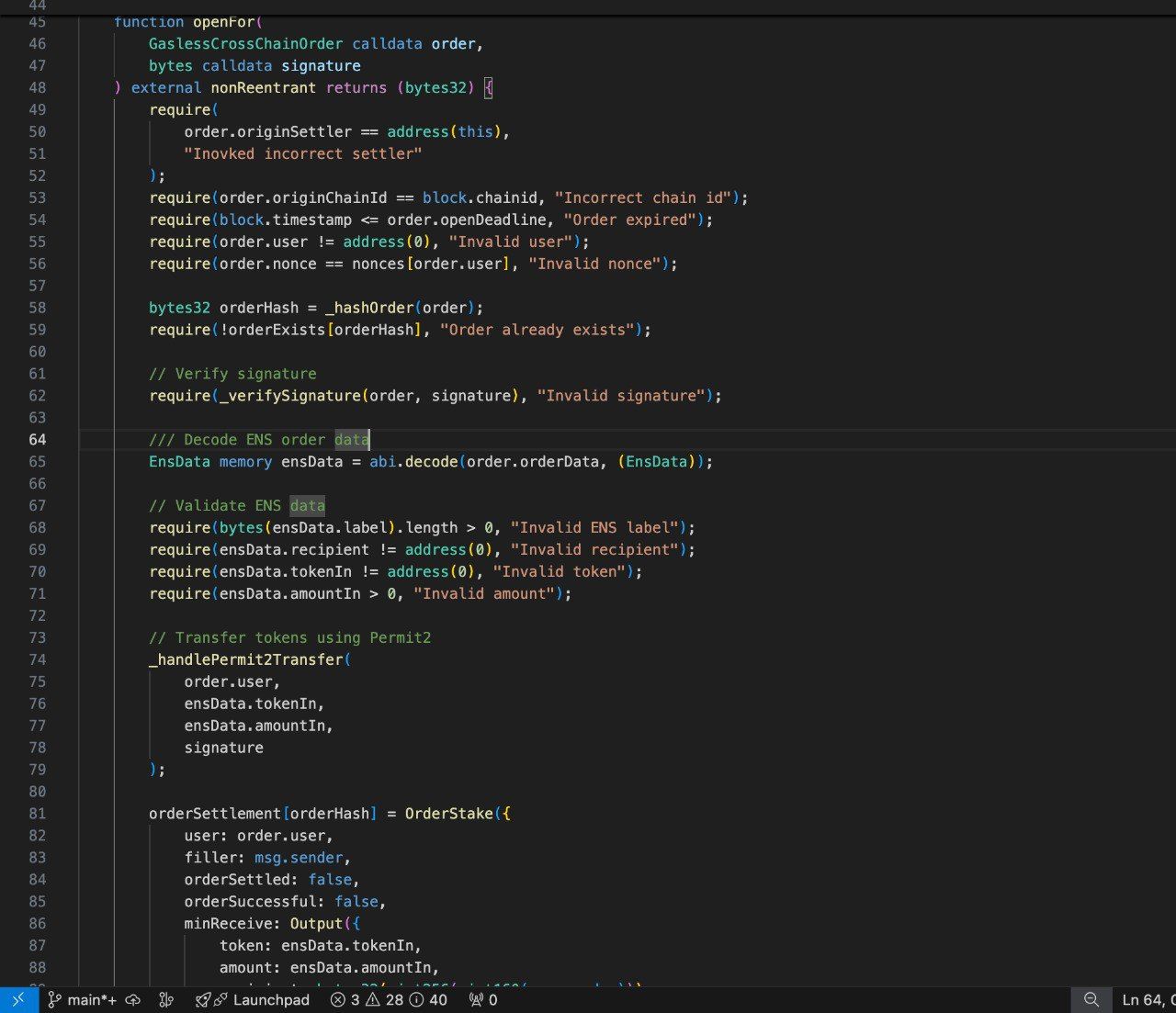Image resolution: width=1176 pixels, height=1013 pixels.
Task: Click "Invalid amount" string on line 71
Action: point(484,593)
